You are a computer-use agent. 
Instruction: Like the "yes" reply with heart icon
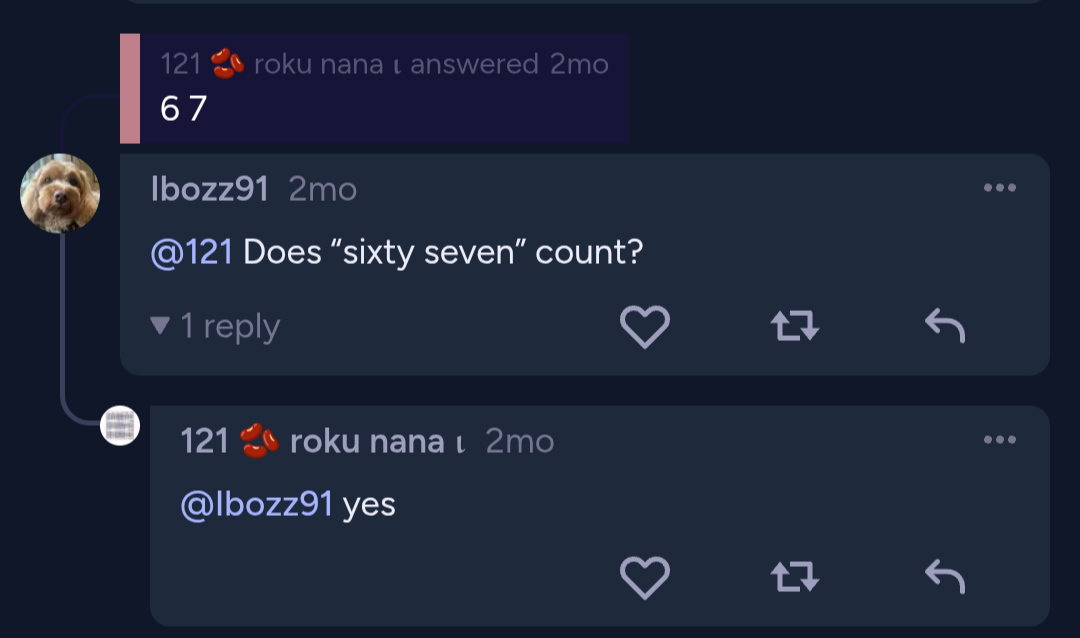click(x=645, y=577)
